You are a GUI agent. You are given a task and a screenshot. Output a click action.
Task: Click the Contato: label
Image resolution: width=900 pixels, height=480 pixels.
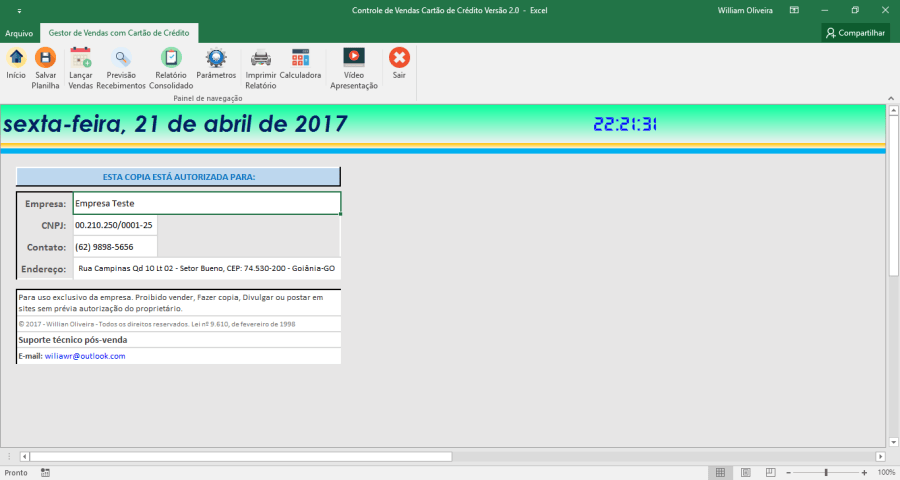[46, 247]
